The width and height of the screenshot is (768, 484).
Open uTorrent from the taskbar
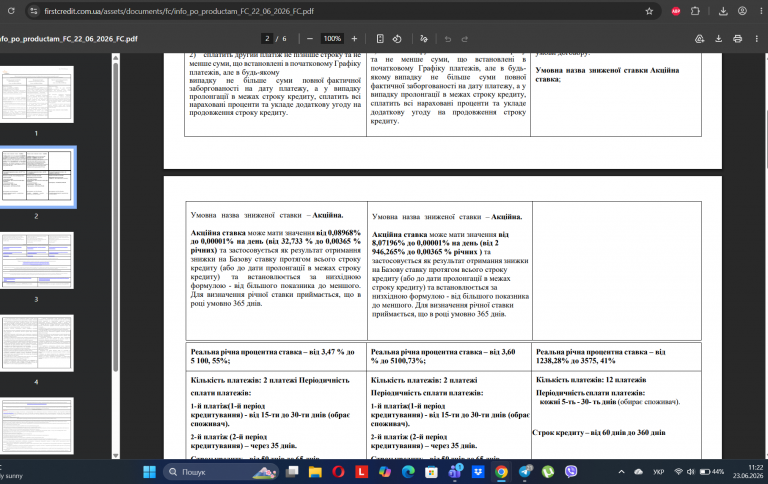click(x=548, y=472)
